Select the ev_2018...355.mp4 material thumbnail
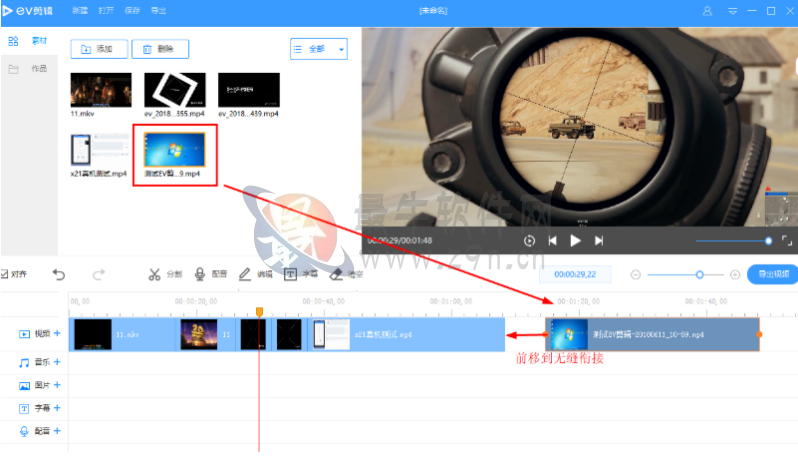Screen dimensions: 798x467 point(175,90)
